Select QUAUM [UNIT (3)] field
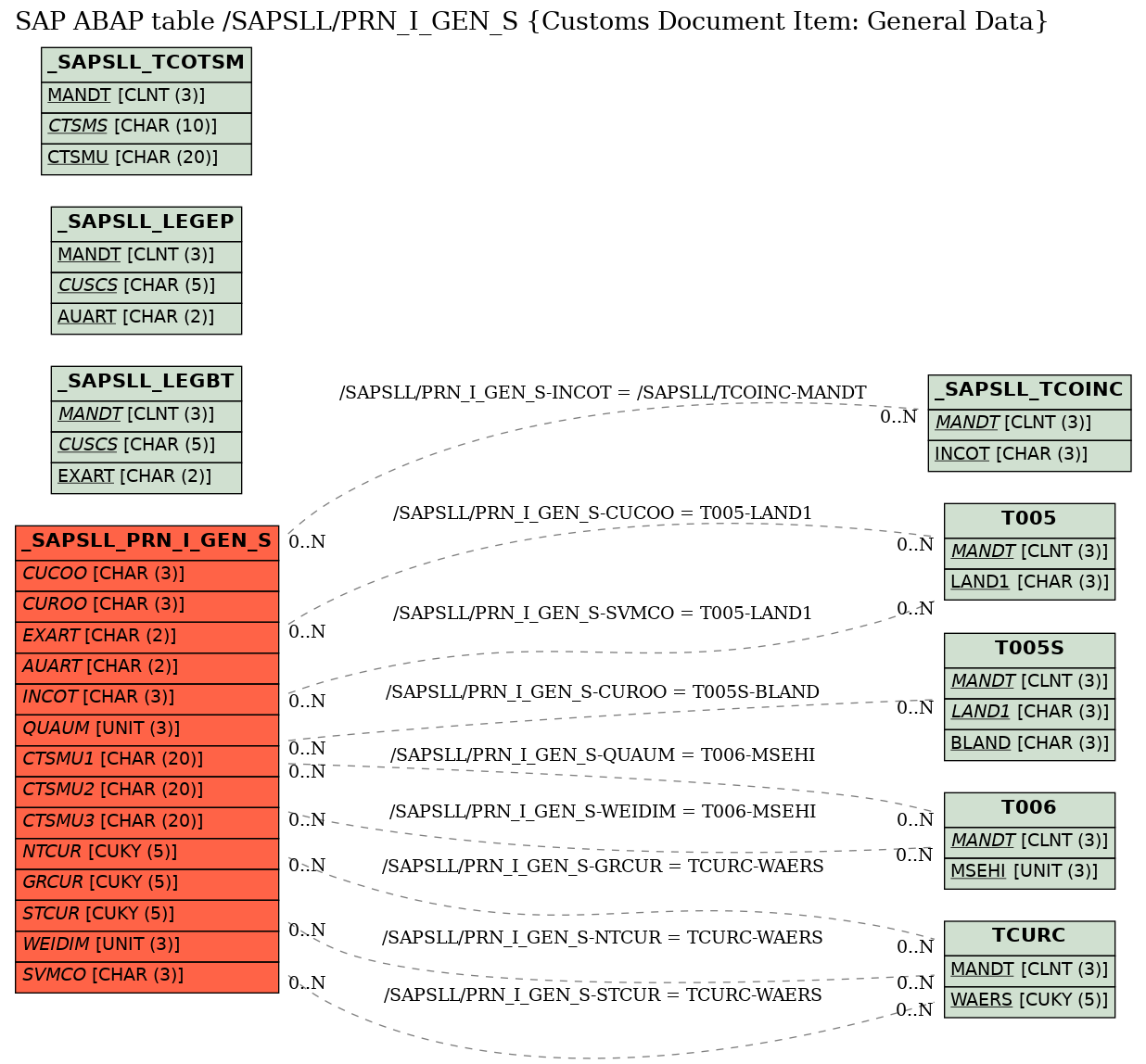Image resolution: width=1146 pixels, height=1064 pixels. tap(146, 730)
